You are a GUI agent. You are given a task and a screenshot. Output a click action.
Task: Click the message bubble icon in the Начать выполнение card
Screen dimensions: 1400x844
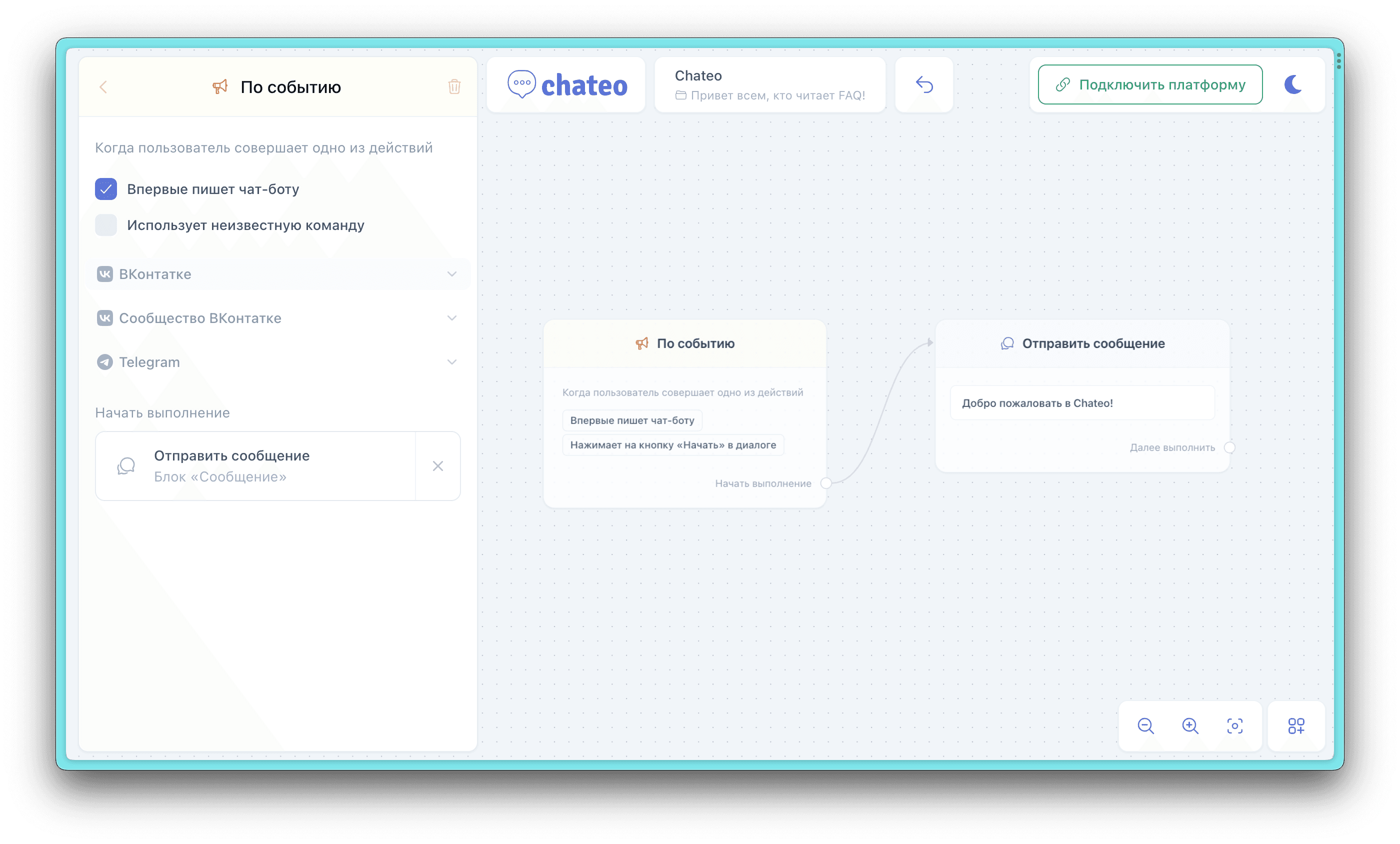coord(126,466)
